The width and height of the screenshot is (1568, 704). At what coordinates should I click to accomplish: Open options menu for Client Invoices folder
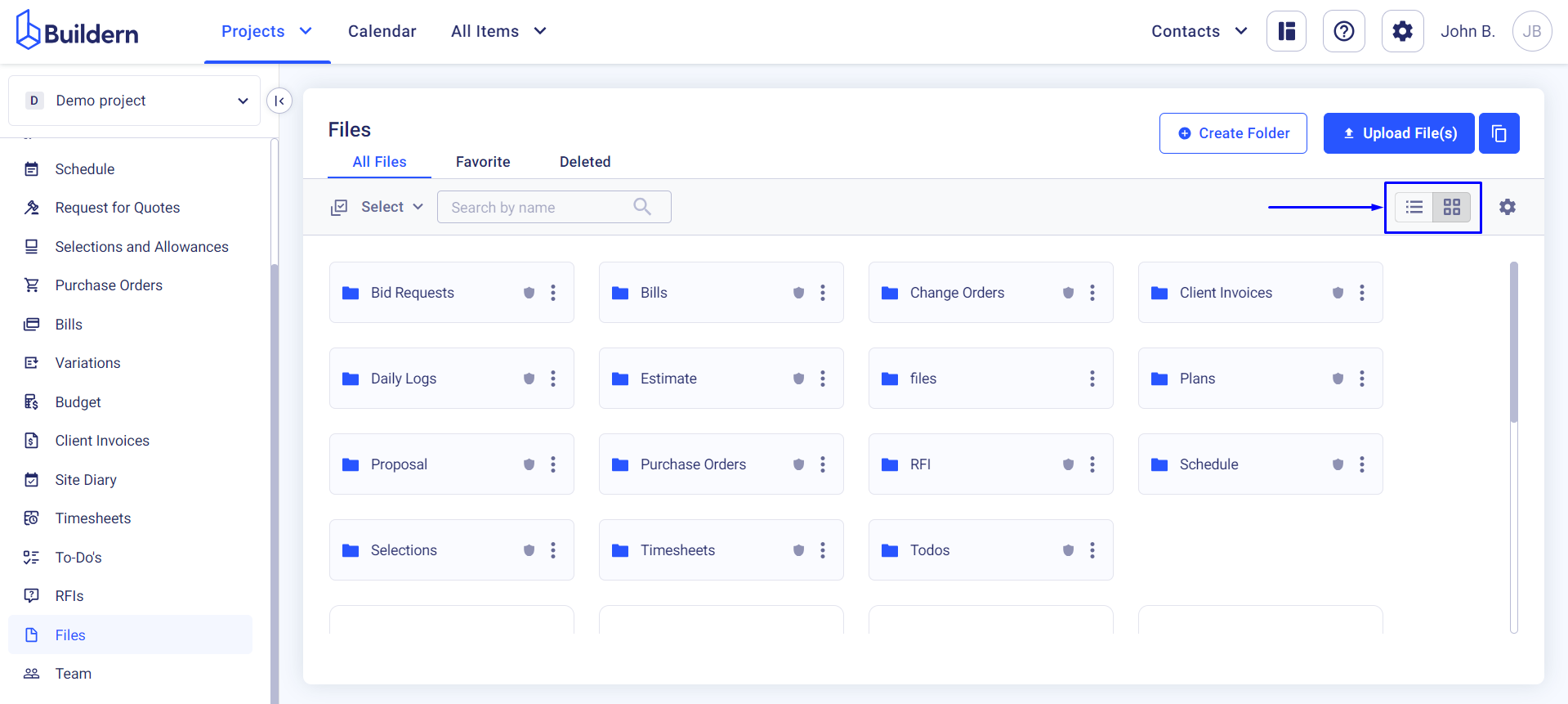(x=1362, y=293)
